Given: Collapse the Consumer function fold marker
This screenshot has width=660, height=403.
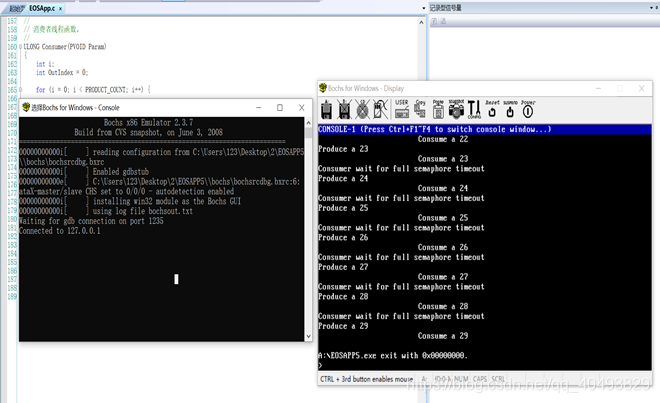Looking at the screenshot, I should coord(20,47).
